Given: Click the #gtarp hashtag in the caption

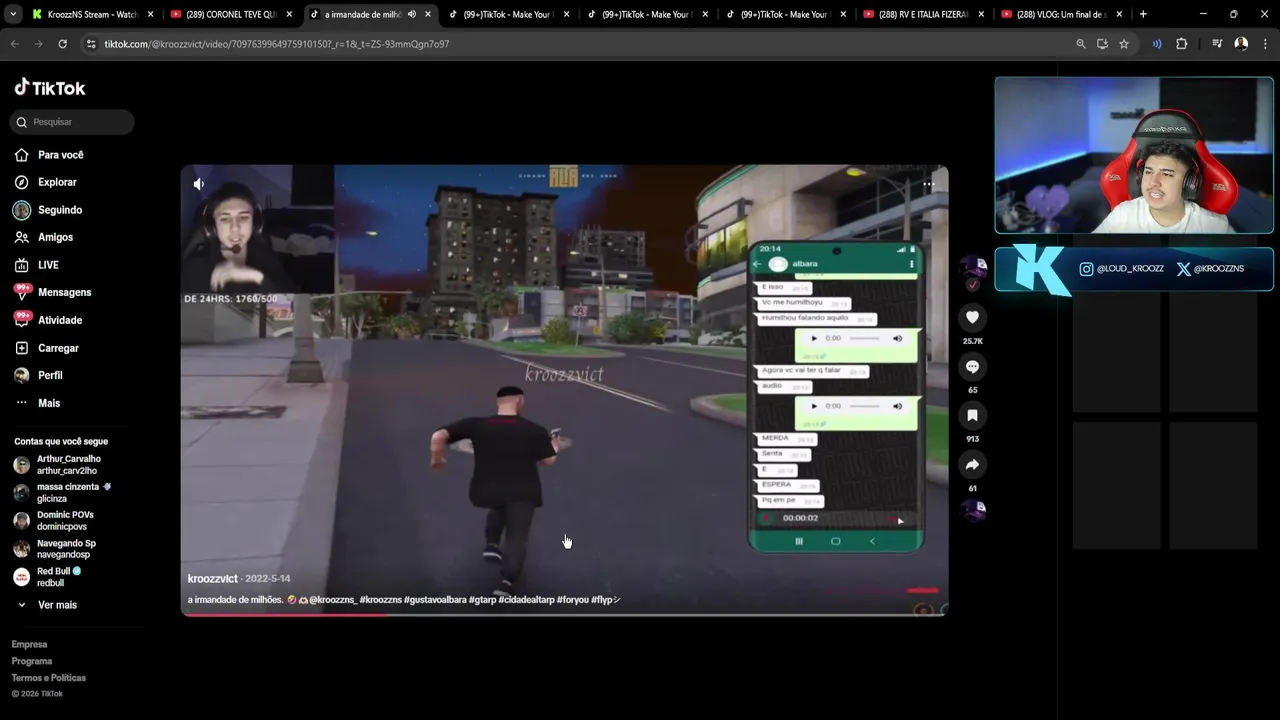Looking at the screenshot, I should coord(483,600).
